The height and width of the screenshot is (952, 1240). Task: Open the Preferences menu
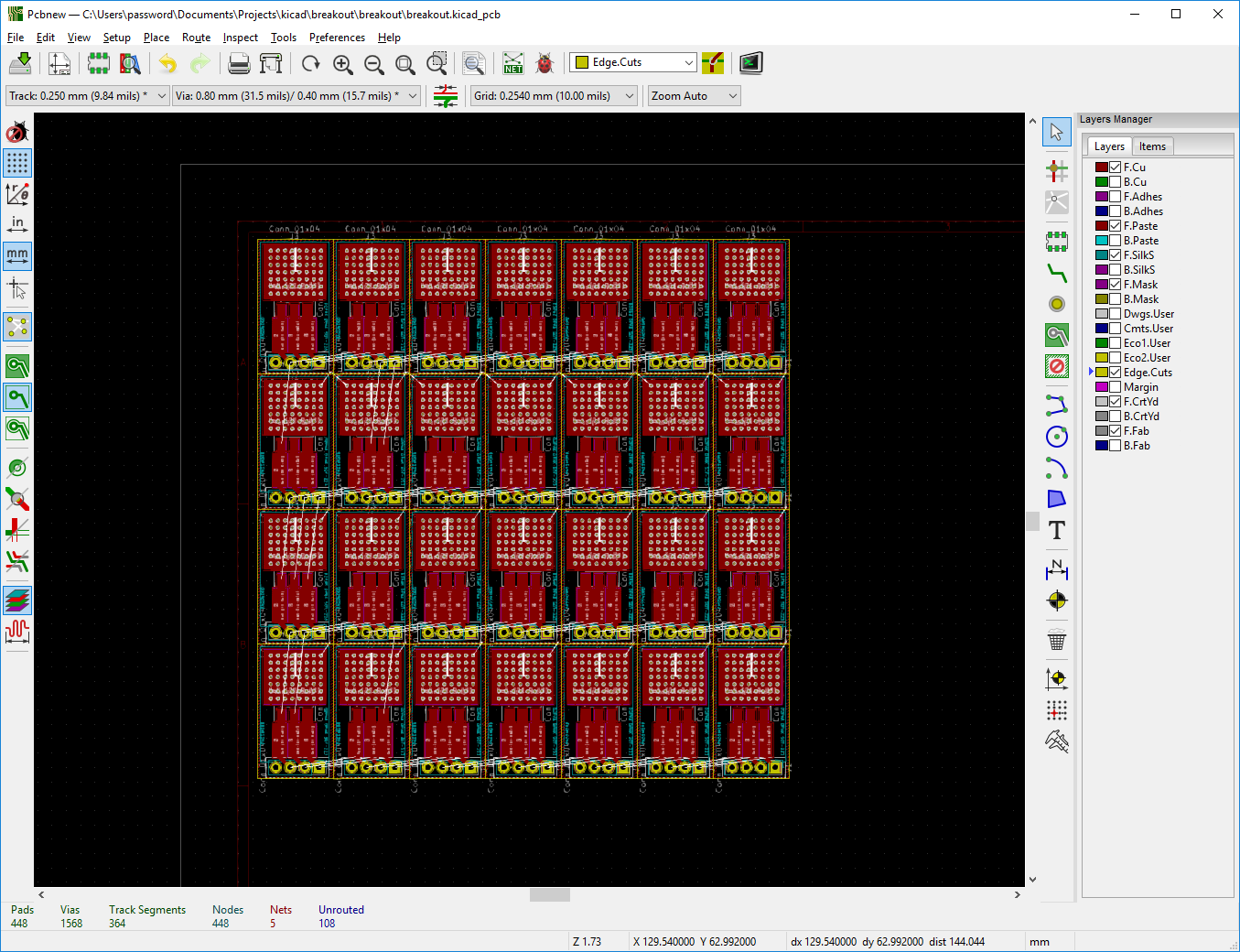pyautogui.click(x=337, y=38)
